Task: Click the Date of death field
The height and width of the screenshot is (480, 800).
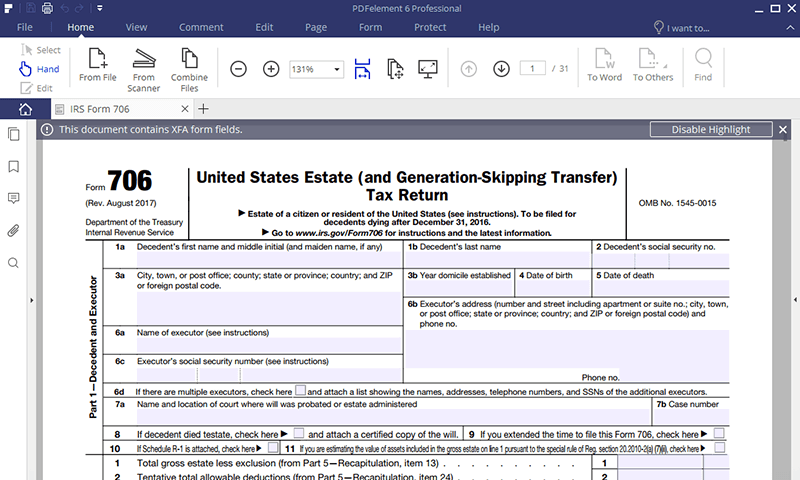Action: coord(662,288)
